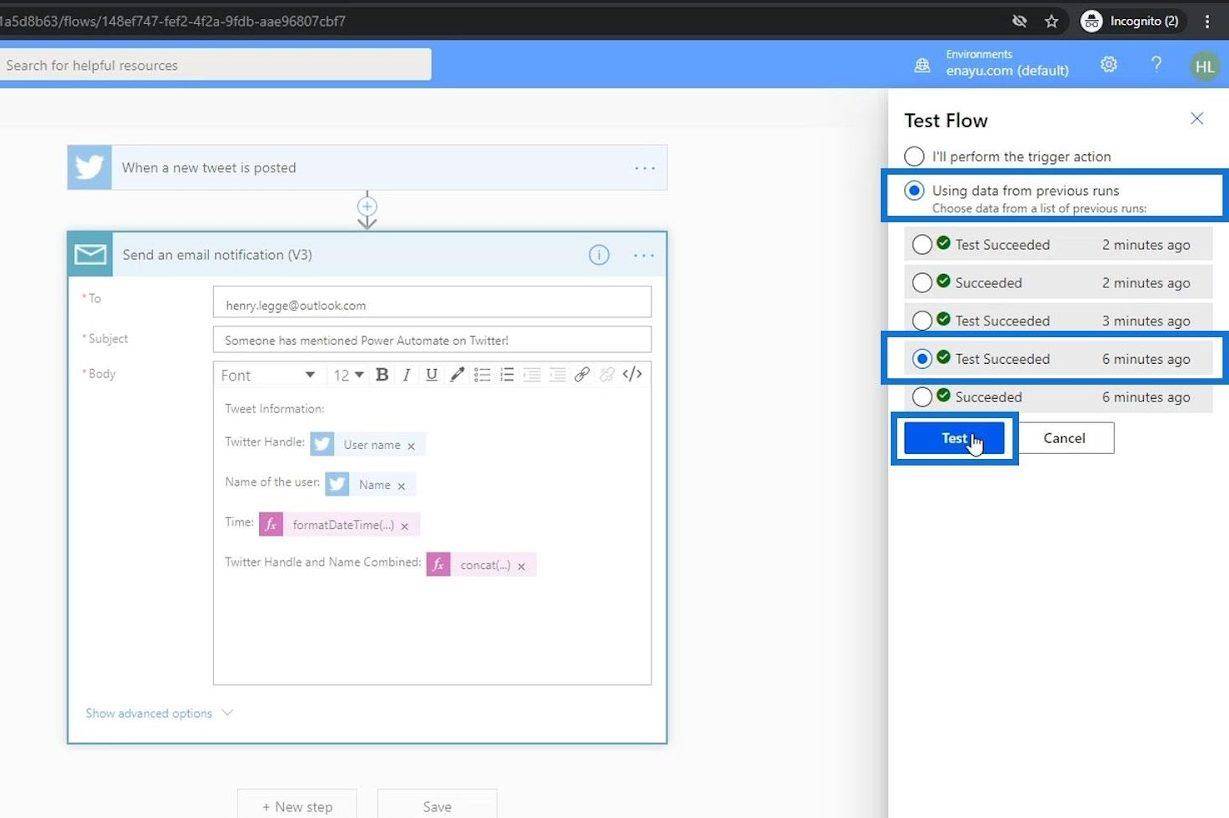Click the formatDateTime expression token
Viewport: 1229px width, 818px height.
point(339,525)
